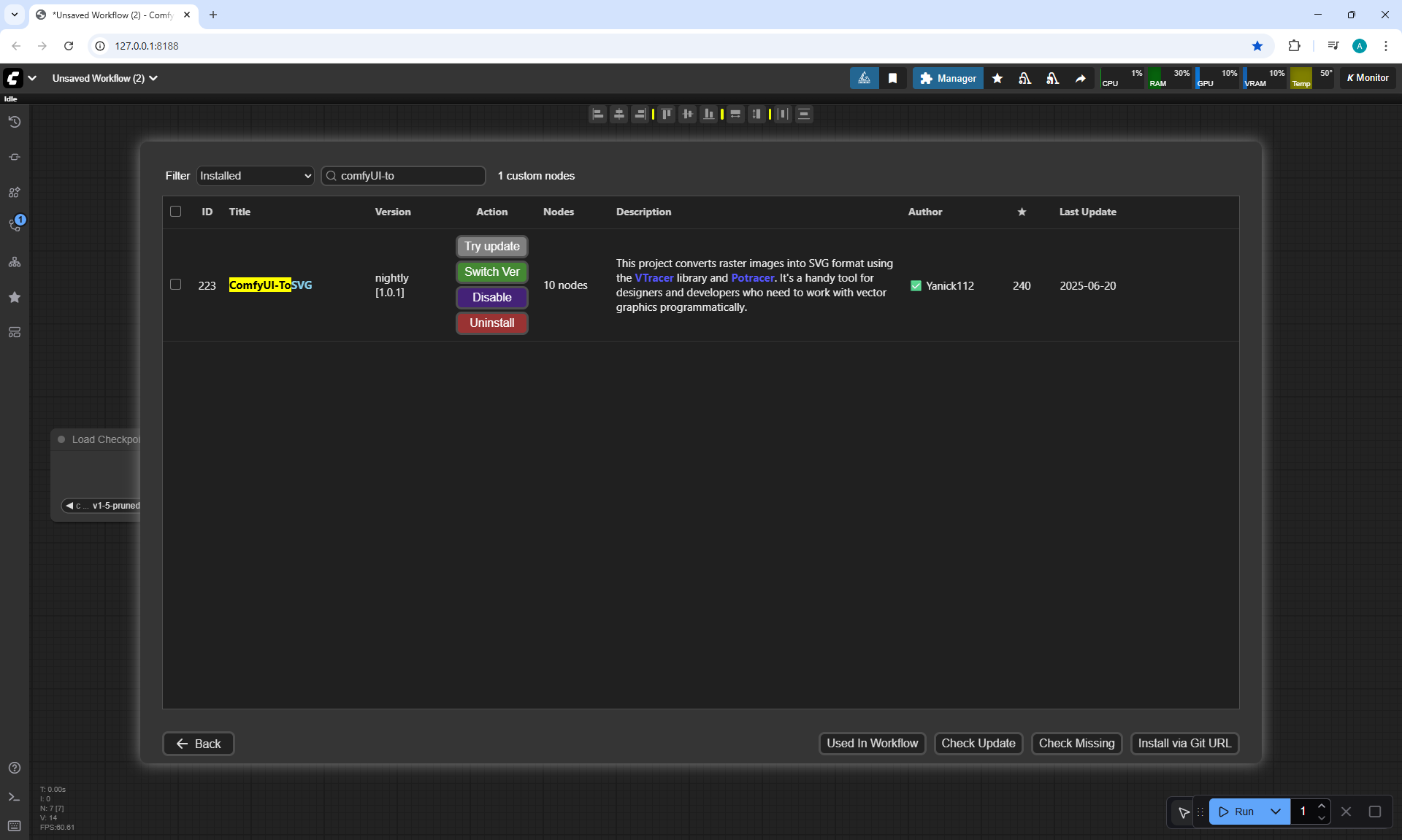Open the help icon in left sidebar
Viewport: 1402px width, 840px height.
14,768
